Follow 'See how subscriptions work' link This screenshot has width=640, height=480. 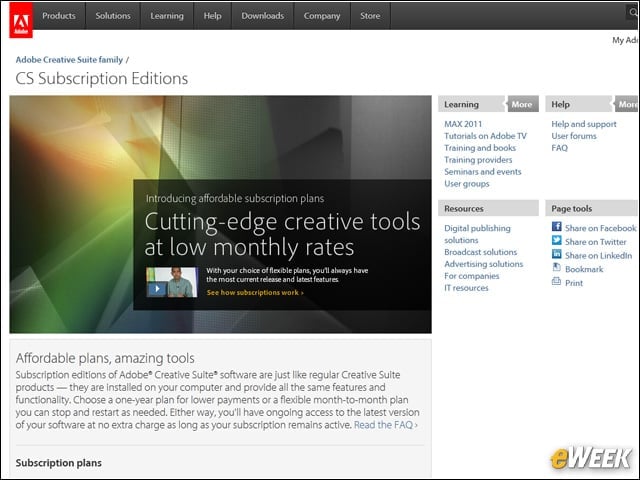click(x=255, y=293)
